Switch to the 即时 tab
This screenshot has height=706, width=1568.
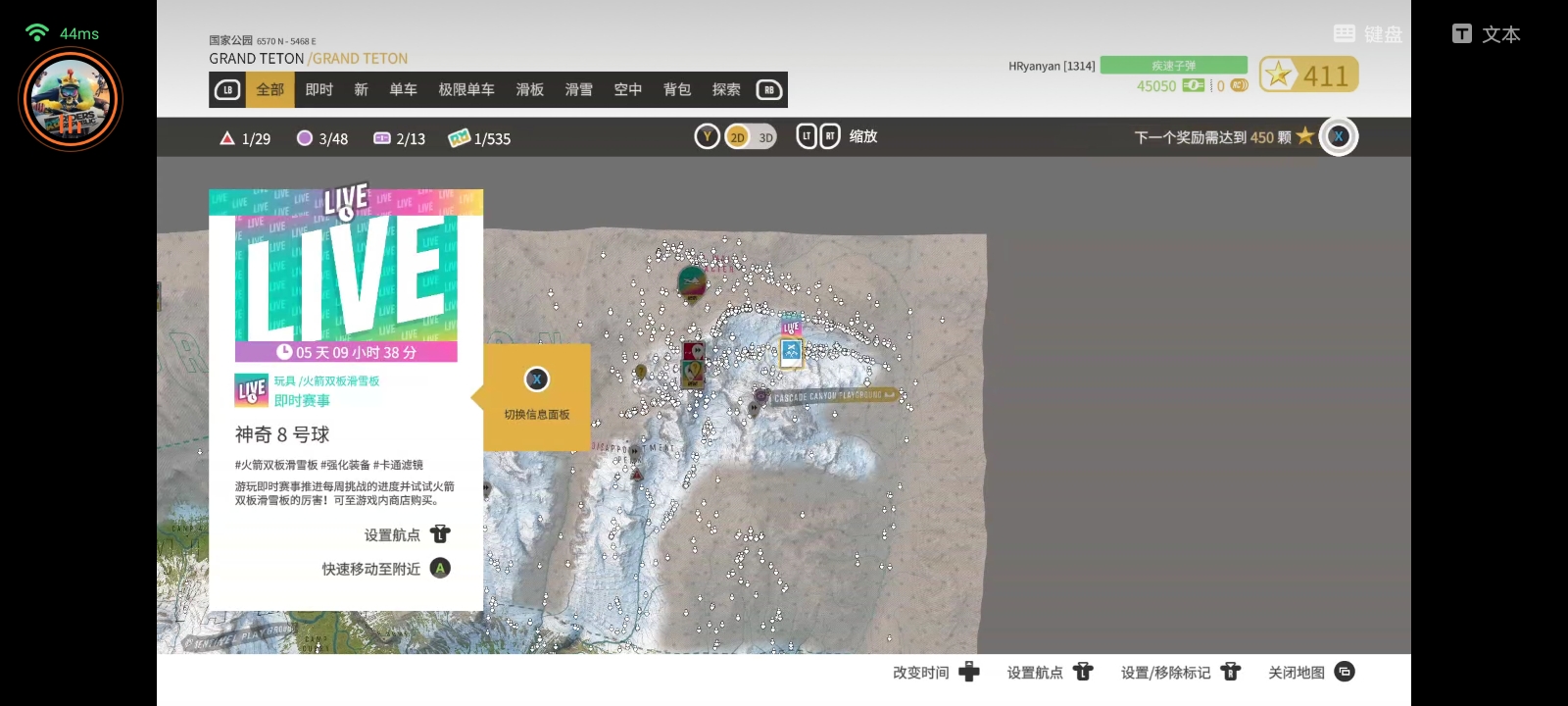[x=319, y=90]
